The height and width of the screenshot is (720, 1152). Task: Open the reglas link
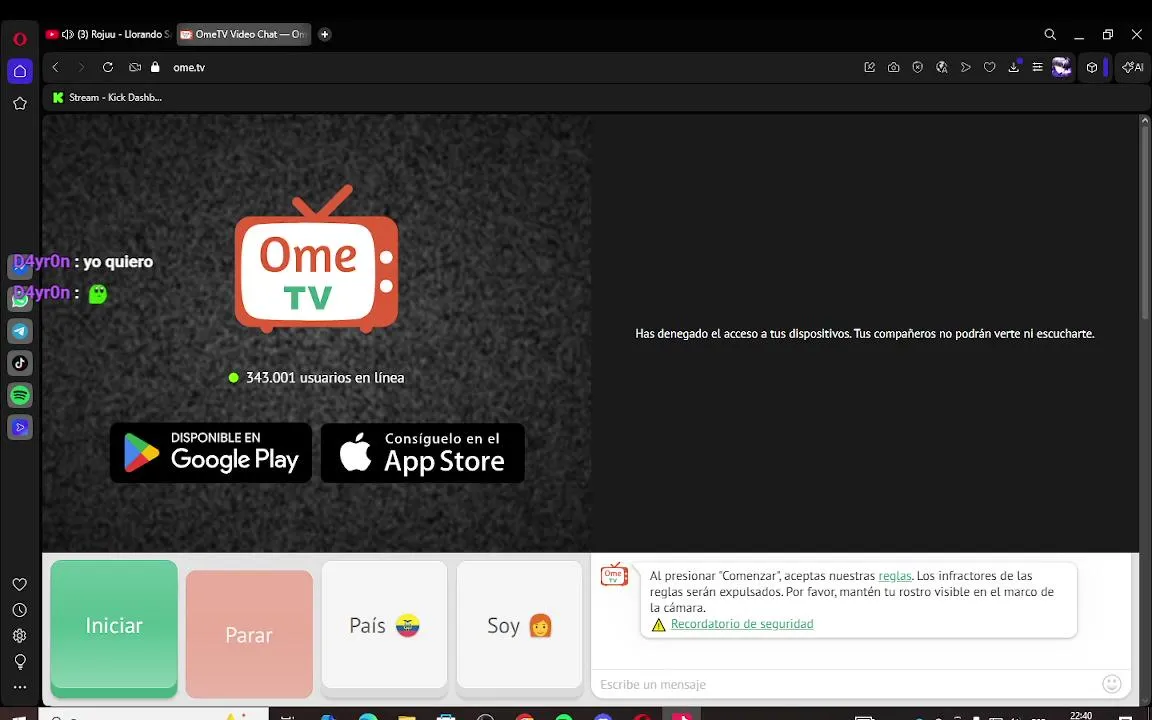click(x=895, y=576)
